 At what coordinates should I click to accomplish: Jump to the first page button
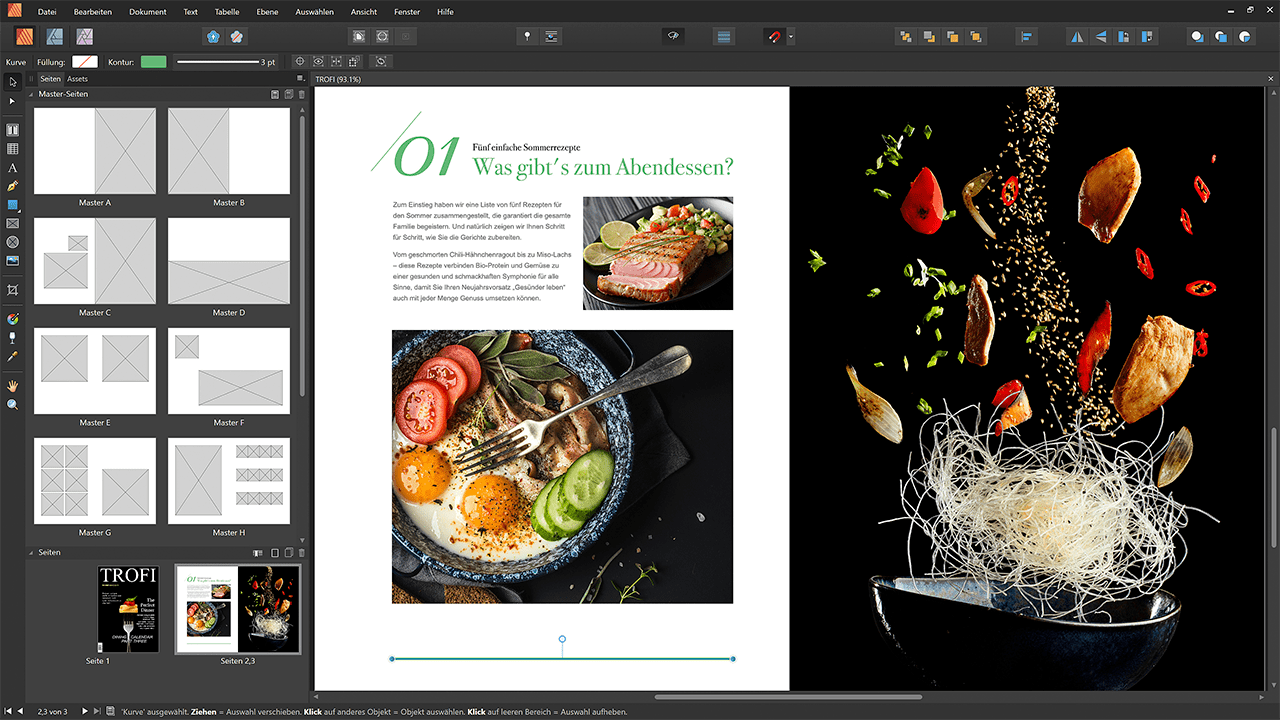pyautogui.click(x=8, y=711)
